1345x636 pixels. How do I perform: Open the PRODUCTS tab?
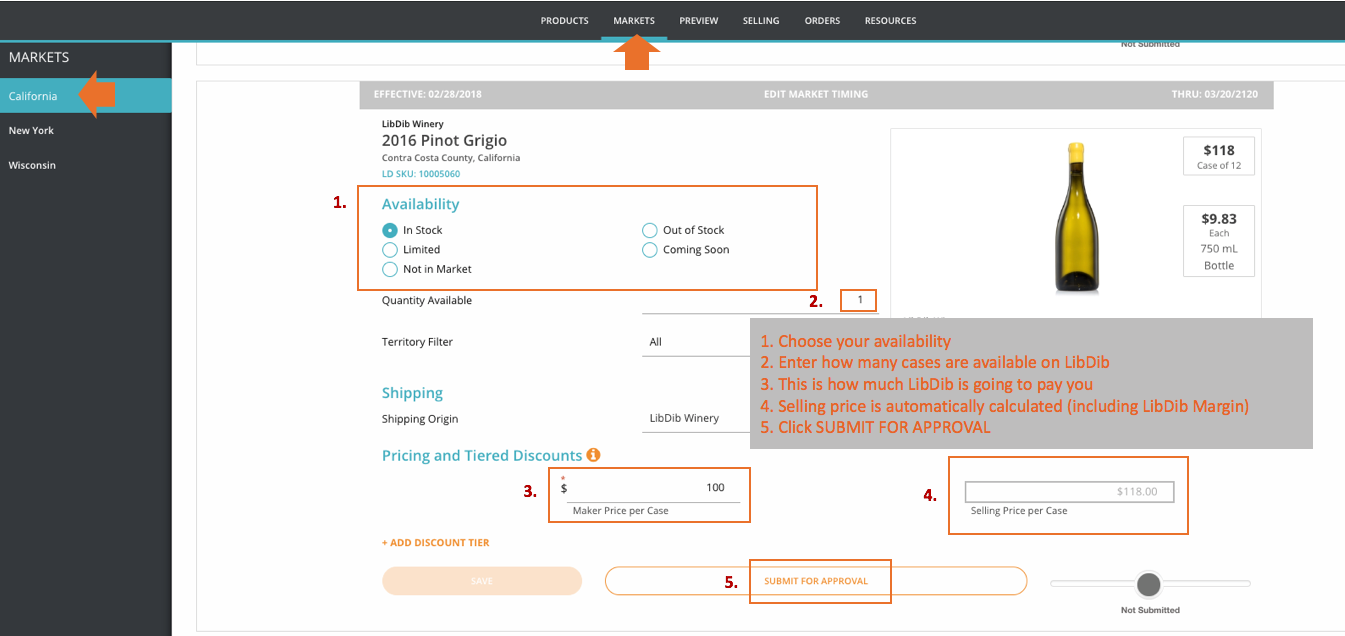click(x=564, y=20)
